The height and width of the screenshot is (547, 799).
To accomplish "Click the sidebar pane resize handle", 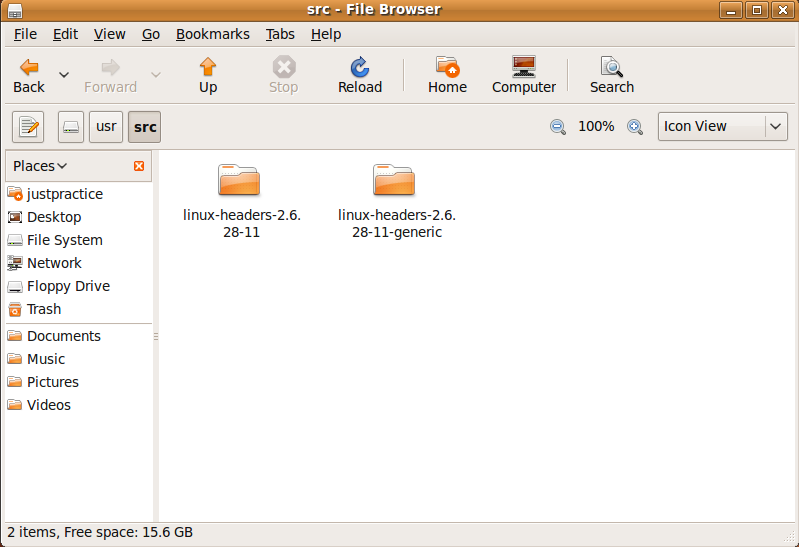I will 155,336.
